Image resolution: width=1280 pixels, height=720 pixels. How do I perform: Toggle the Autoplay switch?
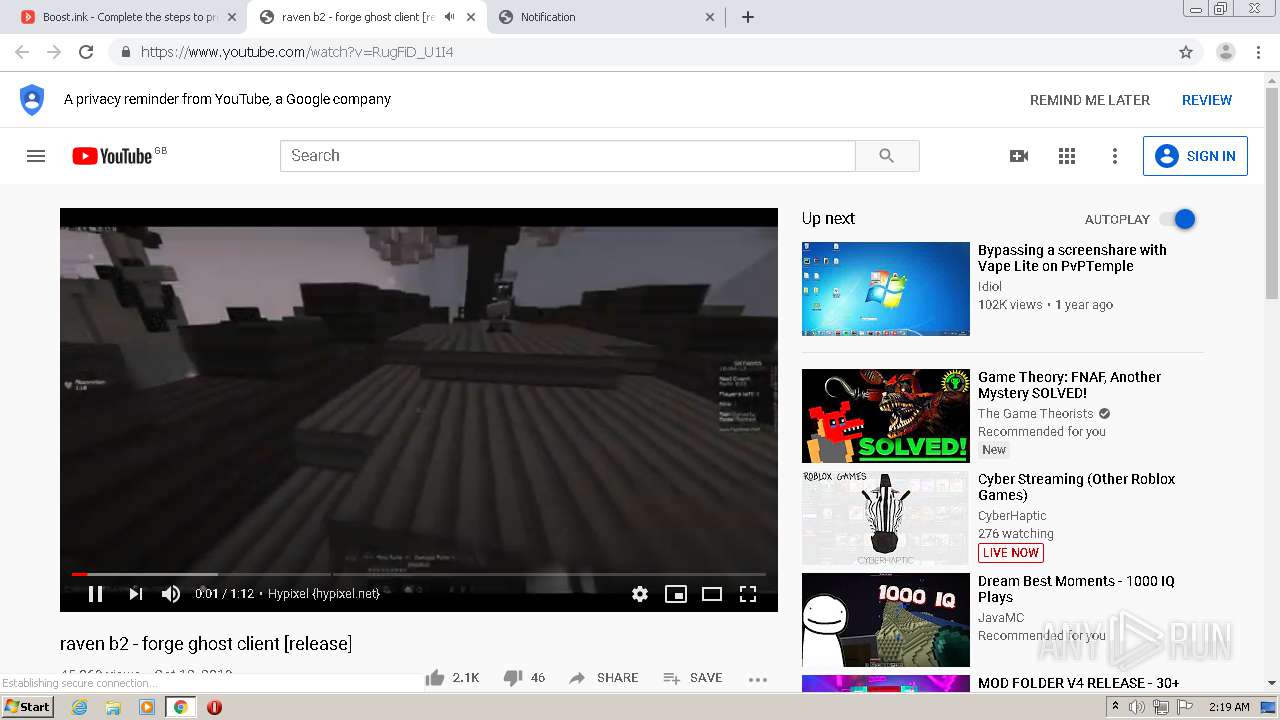(1178, 219)
